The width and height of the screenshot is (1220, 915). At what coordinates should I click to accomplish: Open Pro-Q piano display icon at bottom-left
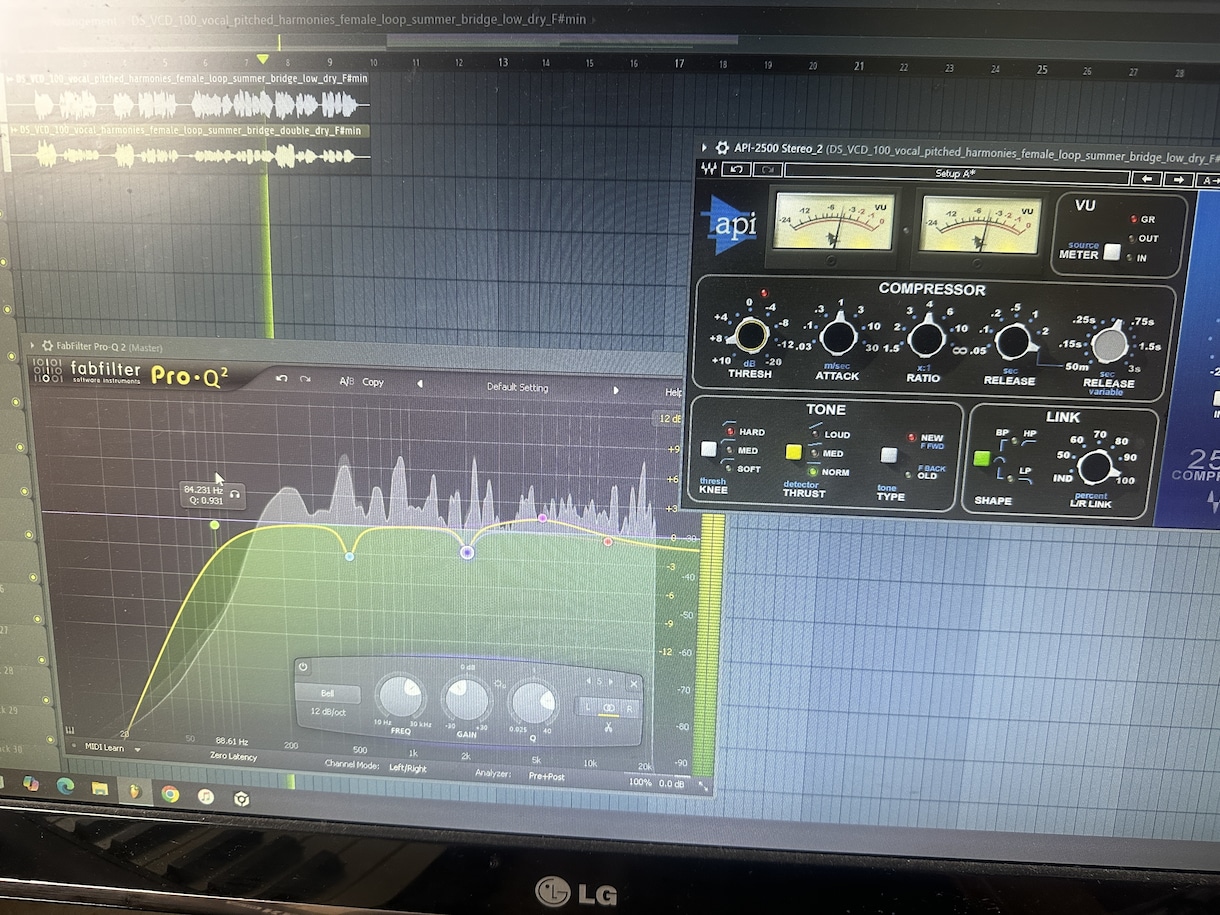(71, 729)
